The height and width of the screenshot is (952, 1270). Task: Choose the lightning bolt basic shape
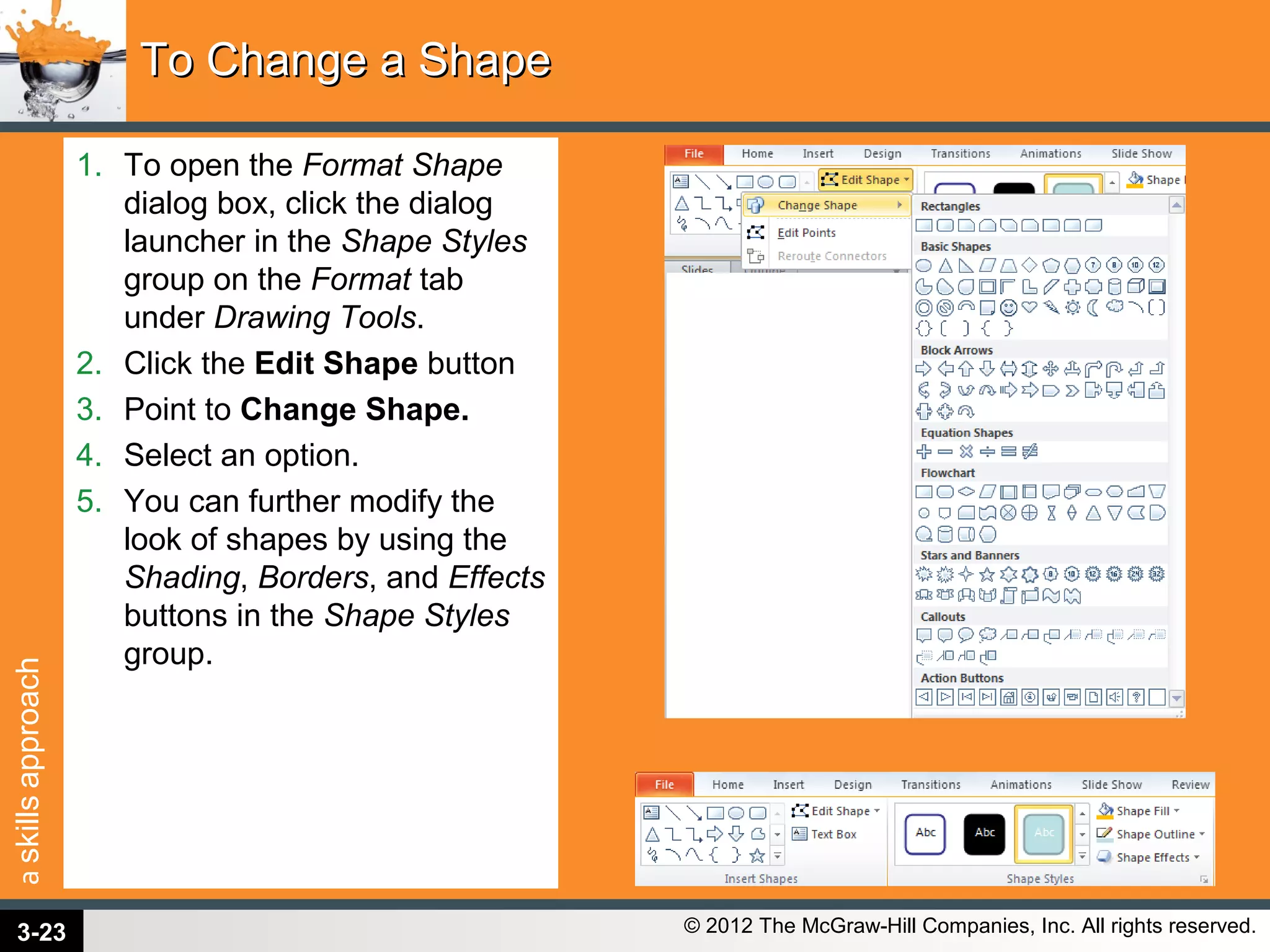tap(1051, 307)
